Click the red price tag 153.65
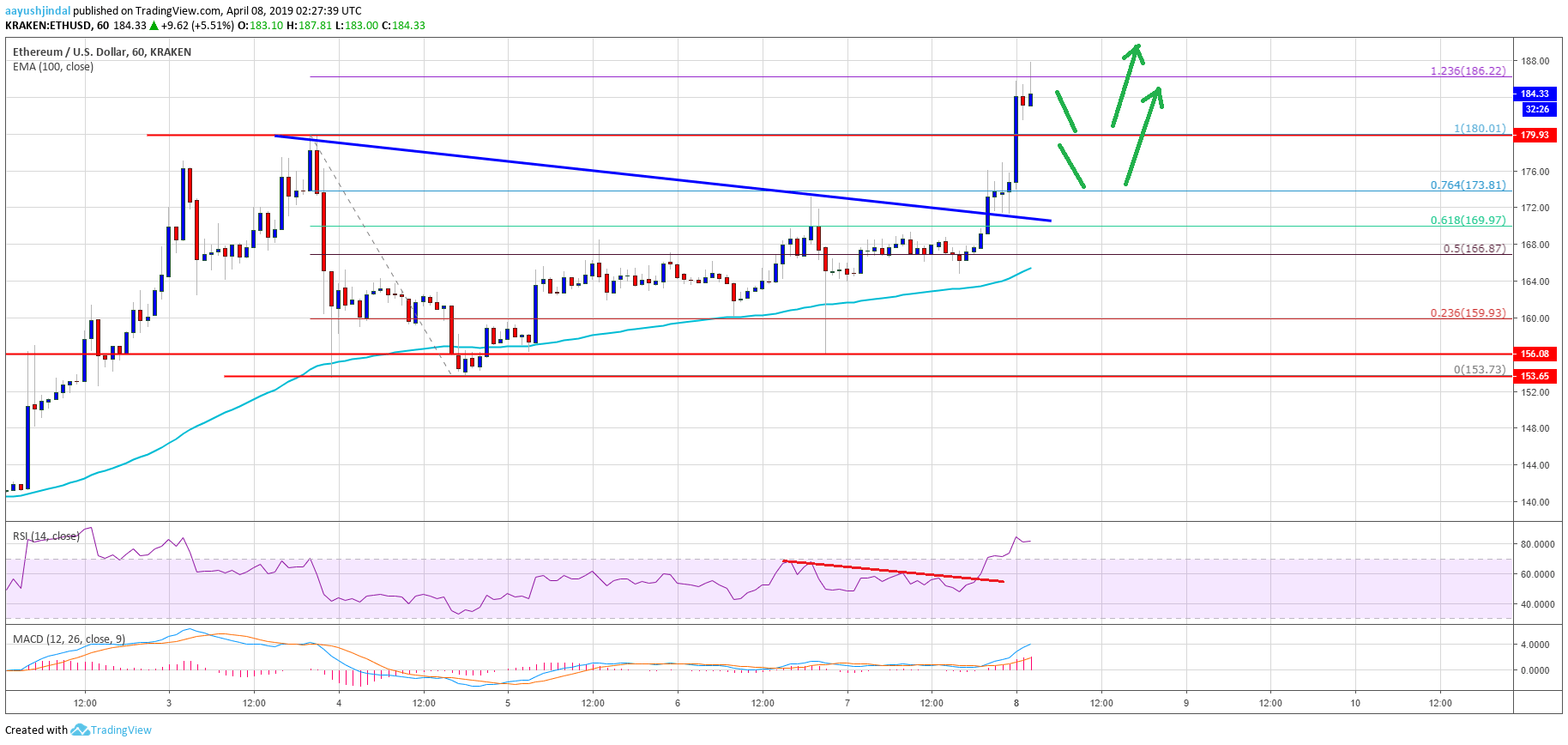This screenshot has width=1568, height=745. pyautogui.click(x=1535, y=376)
